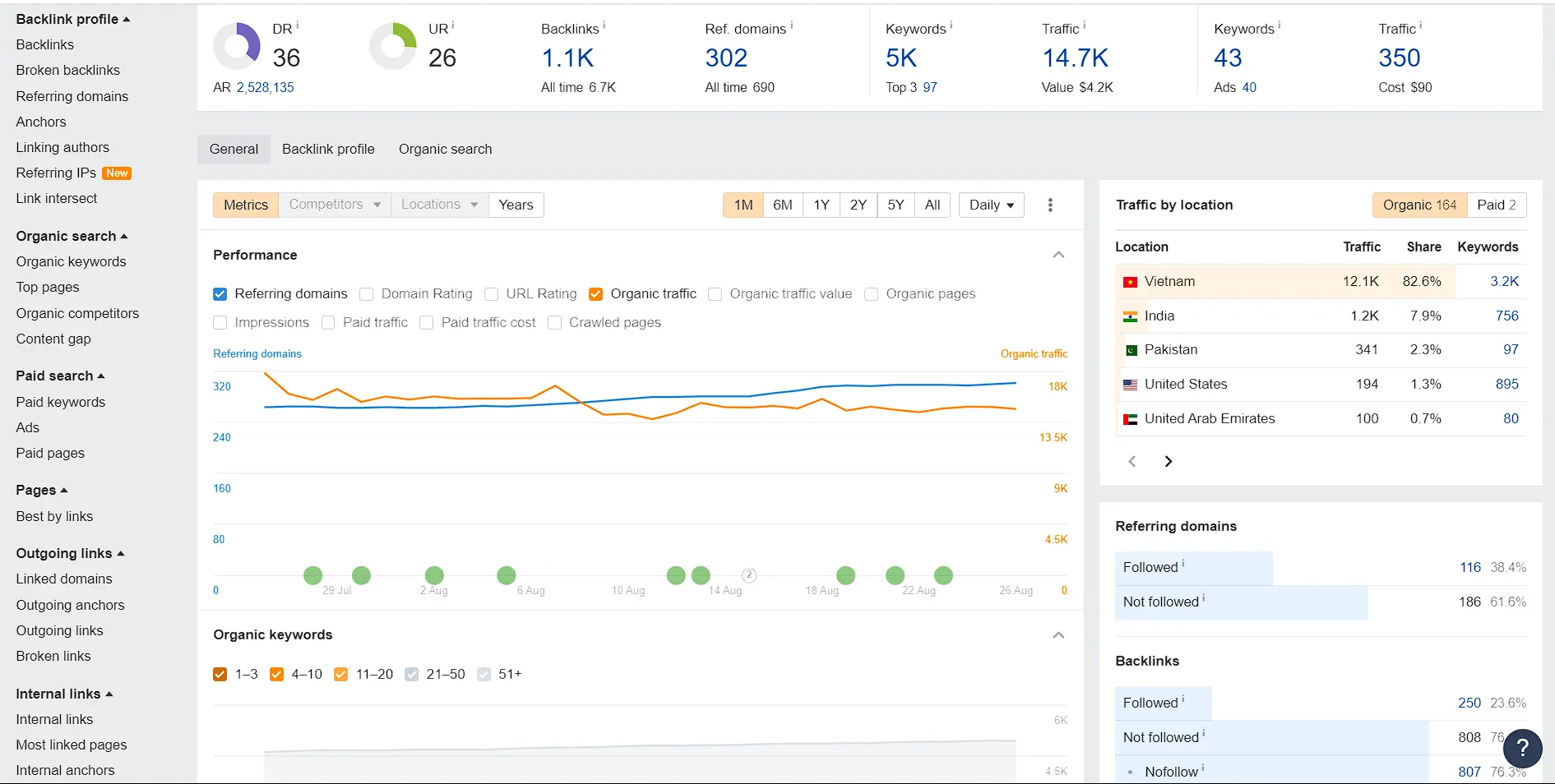1555x784 pixels.
Task: Collapse the Organic search sidebar section
Action: point(72,237)
